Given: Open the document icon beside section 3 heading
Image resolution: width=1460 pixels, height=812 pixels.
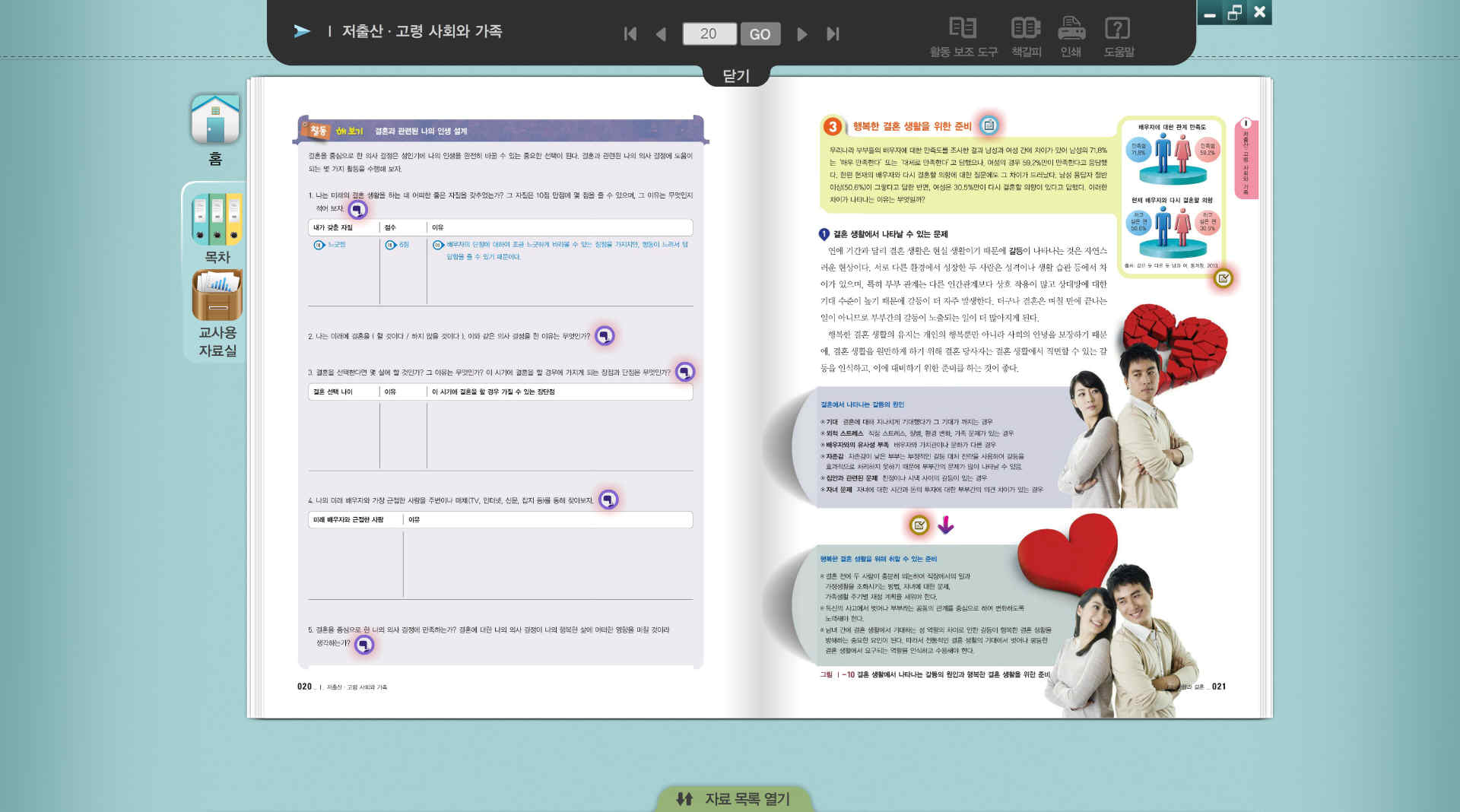Looking at the screenshot, I should (989, 125).
